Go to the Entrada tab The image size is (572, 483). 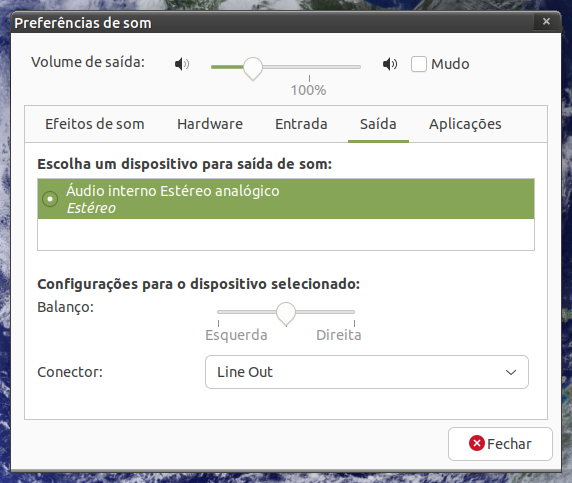click(x=301, y=124)
